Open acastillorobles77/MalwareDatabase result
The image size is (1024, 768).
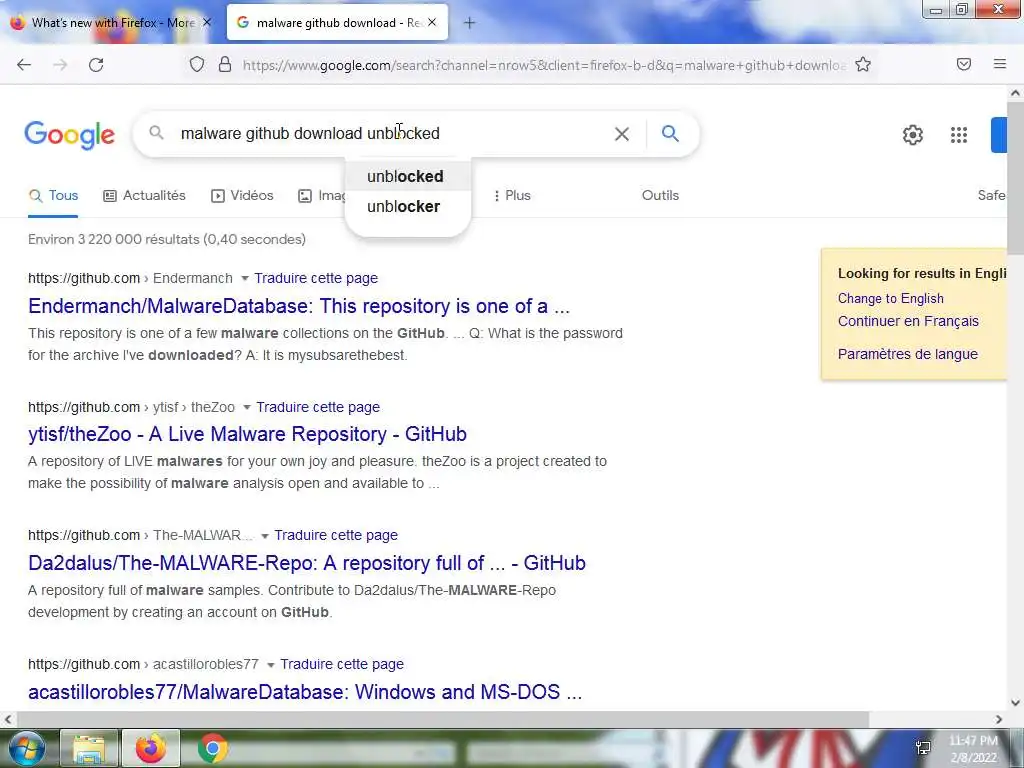[x=305, y=692]
